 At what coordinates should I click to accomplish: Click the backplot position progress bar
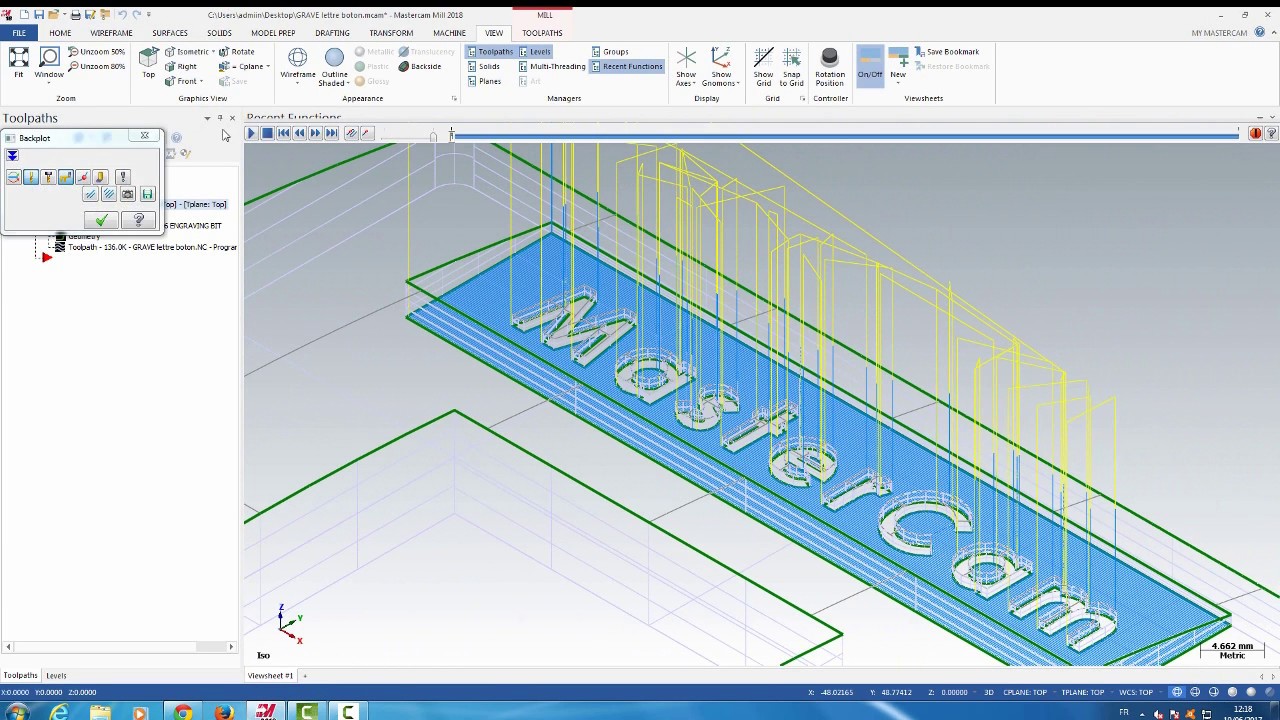(845, 134)
